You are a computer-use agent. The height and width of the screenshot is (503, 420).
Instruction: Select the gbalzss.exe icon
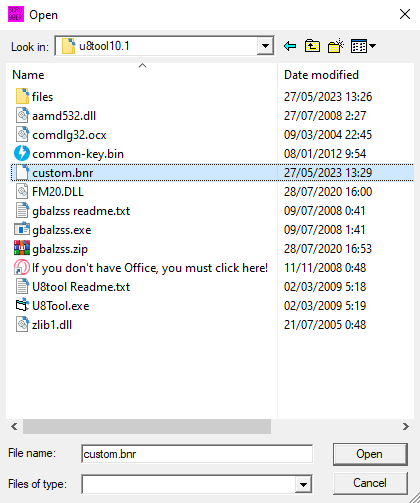[x=22, y=229]
